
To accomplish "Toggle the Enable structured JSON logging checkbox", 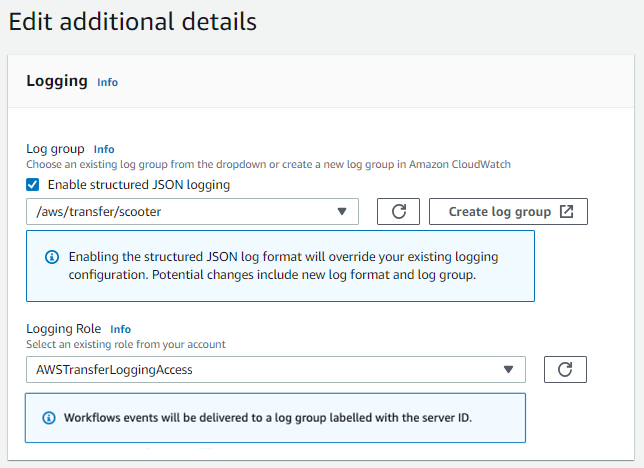I will pos(33,184).
